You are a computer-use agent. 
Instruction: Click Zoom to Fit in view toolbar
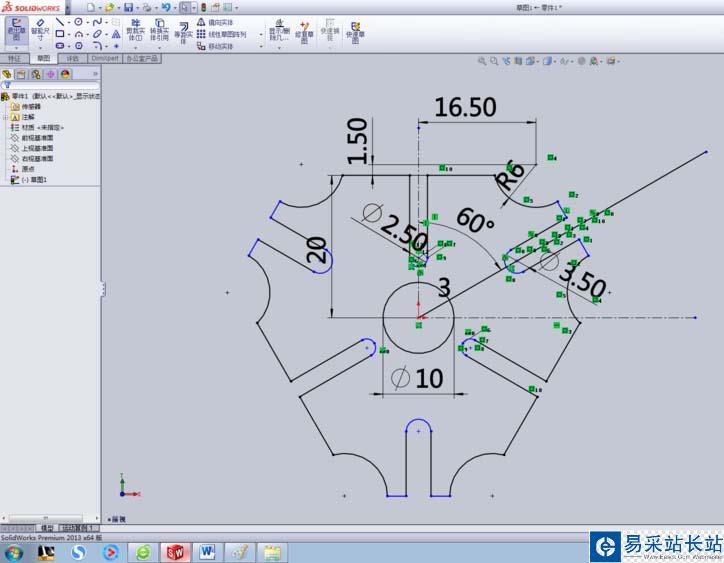coord(481,62)
